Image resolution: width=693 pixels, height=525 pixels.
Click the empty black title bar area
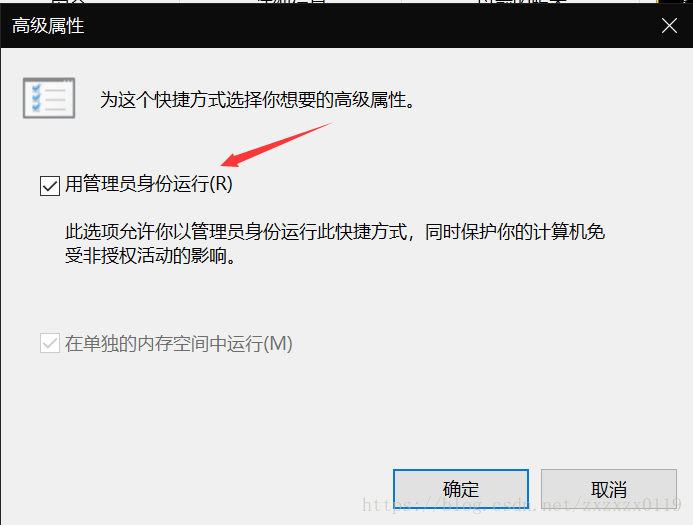[371, 26]
